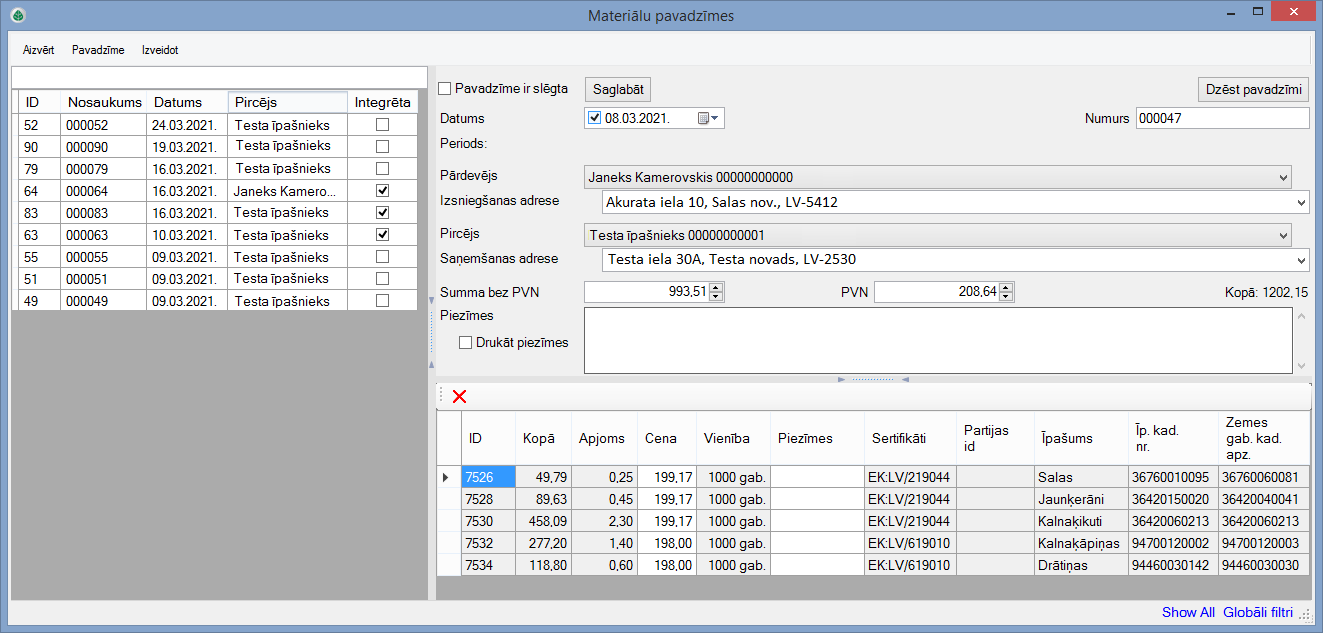Open the Aizvērt menu
Viewport: 1323px width, 633px height.
click(x=38, y=50)
